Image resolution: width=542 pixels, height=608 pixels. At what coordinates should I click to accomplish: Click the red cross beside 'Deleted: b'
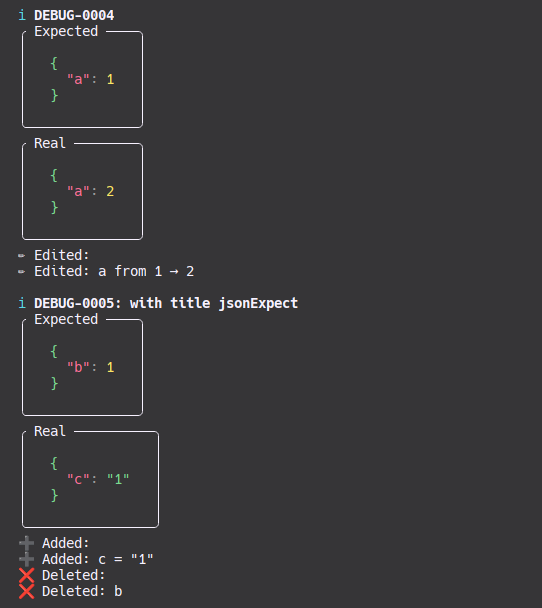tap(26, 591)
